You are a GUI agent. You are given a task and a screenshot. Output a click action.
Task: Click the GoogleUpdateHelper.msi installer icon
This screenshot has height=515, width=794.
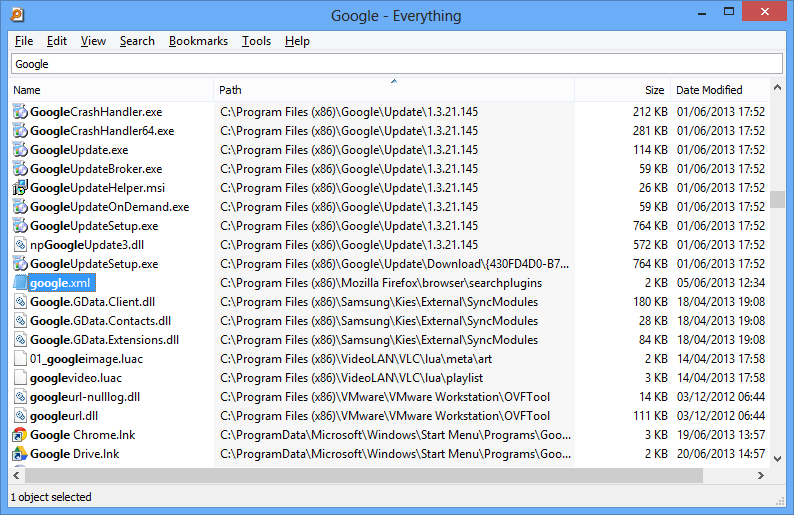coord(20,188)
